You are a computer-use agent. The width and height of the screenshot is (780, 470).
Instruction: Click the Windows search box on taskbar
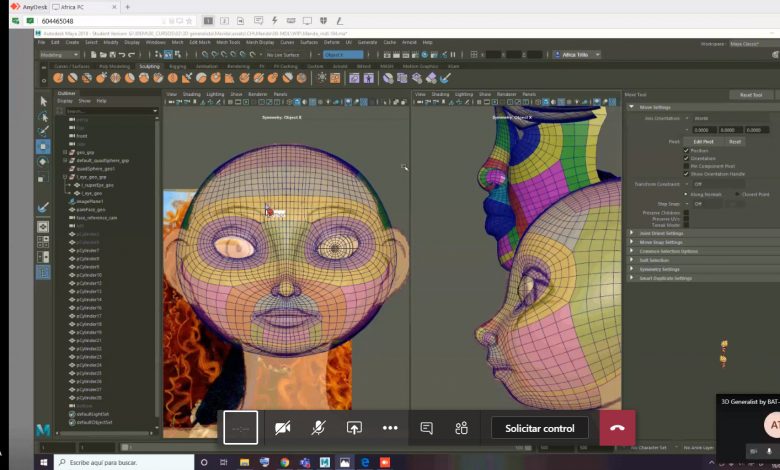(124, 463)
